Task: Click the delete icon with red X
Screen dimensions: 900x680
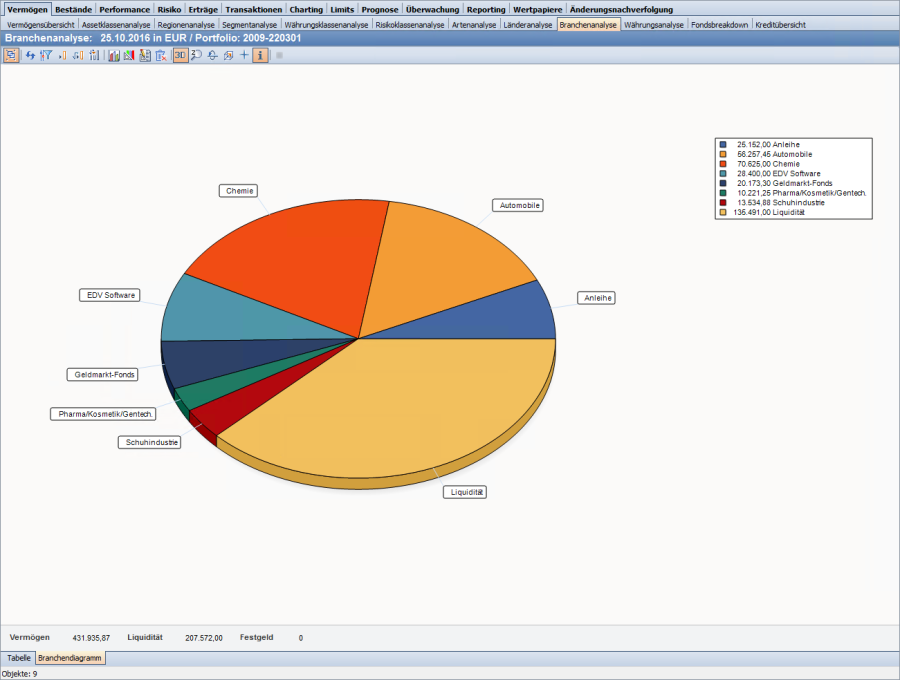Action: [161, 55]
